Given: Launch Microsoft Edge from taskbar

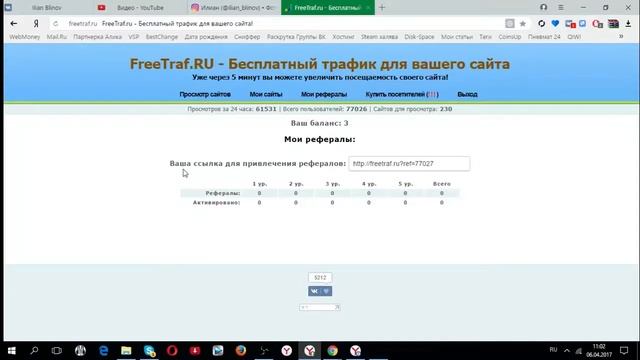Looking at the screenshot, I should (x=104, y=351).
